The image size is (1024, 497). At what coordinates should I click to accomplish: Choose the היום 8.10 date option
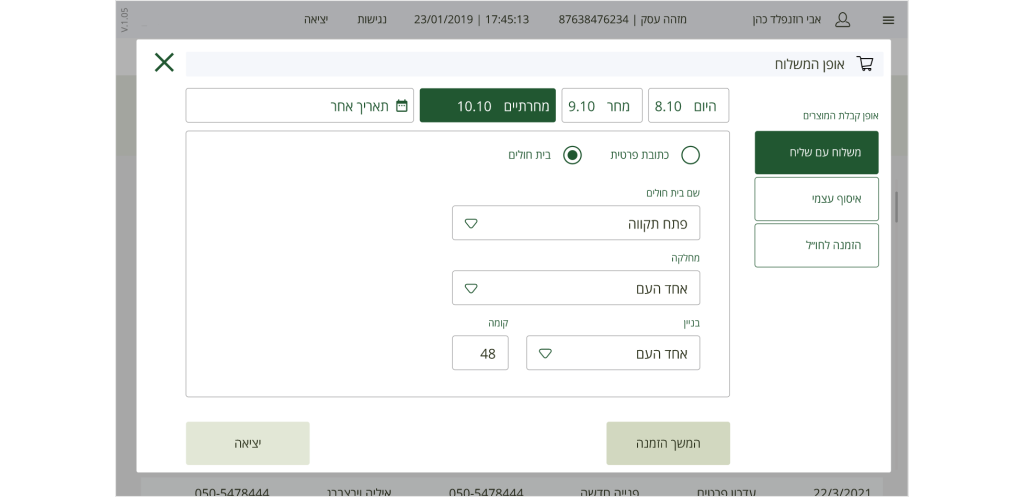pyautogui.click(x=688, y=106)
